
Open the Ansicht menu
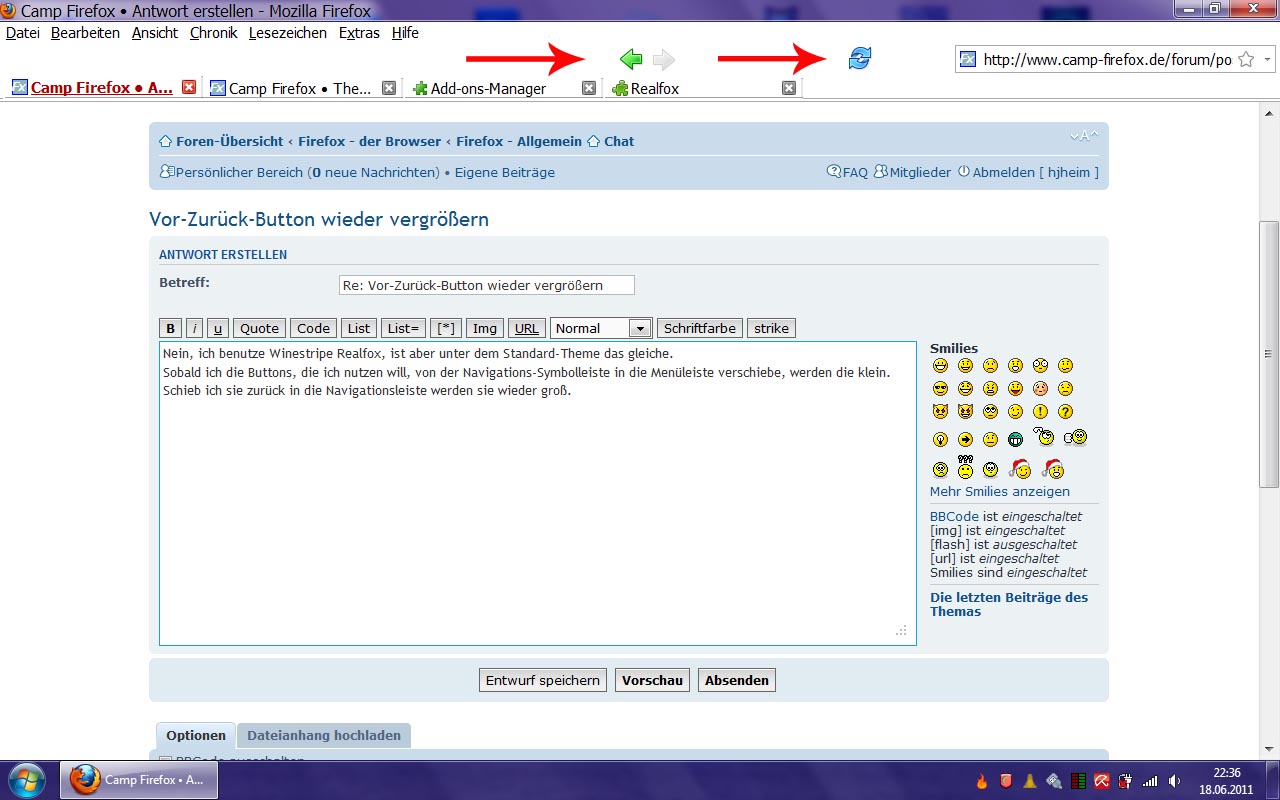[x=155, y=33]
